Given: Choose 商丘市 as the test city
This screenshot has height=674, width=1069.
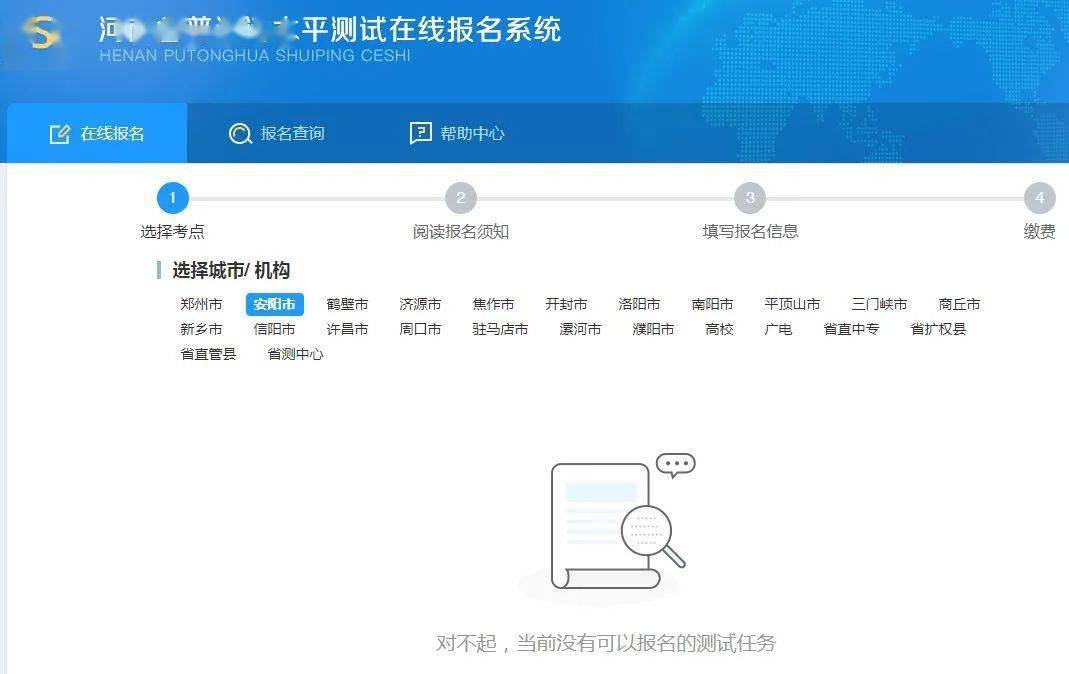Looking at the screenshot, I should coord(959,304).
